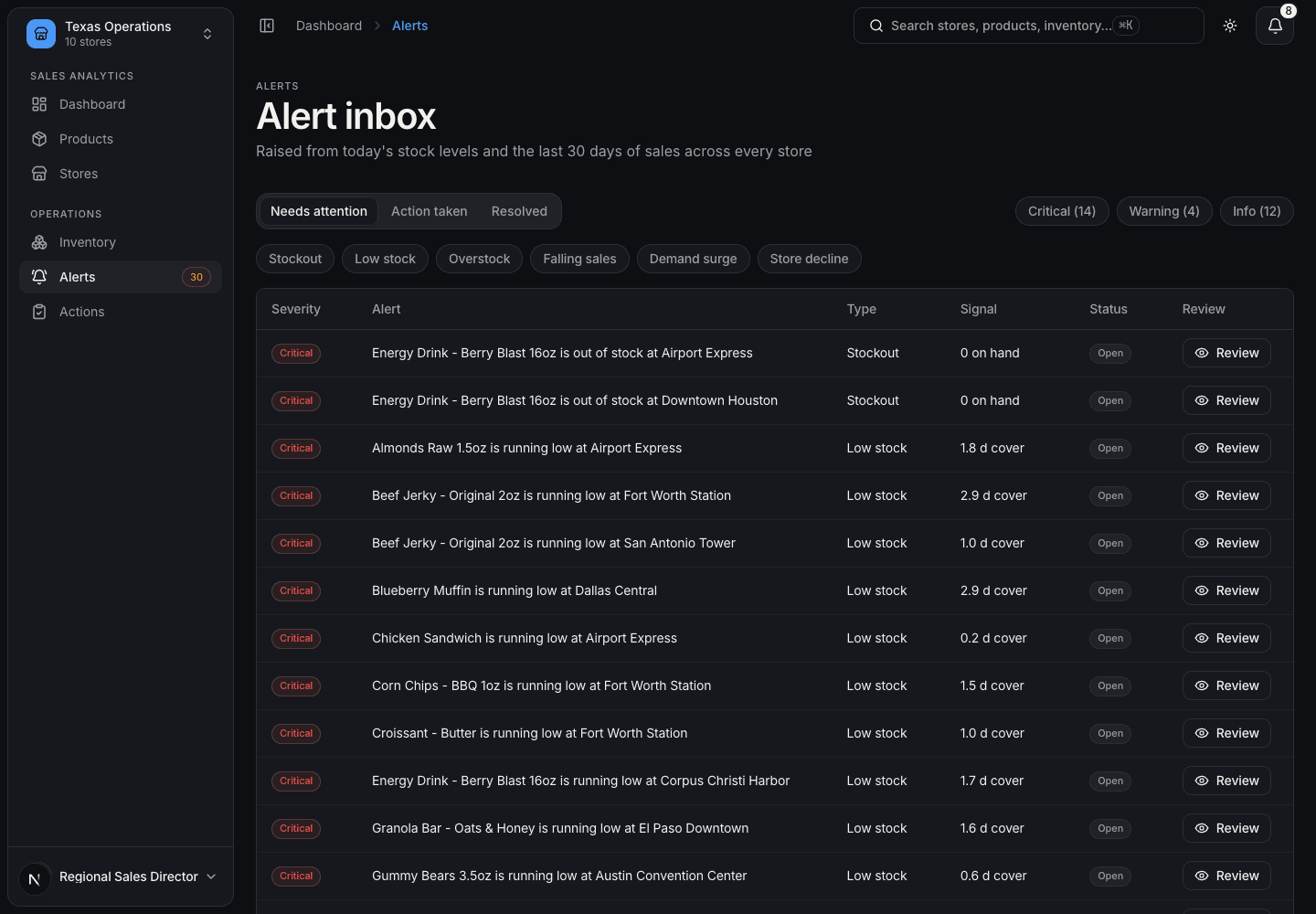Viewport: 1316px width, 914px height.
Task: Review the Gummy Bears alert
Action: pyautogui.click(x=1226, y=876)
